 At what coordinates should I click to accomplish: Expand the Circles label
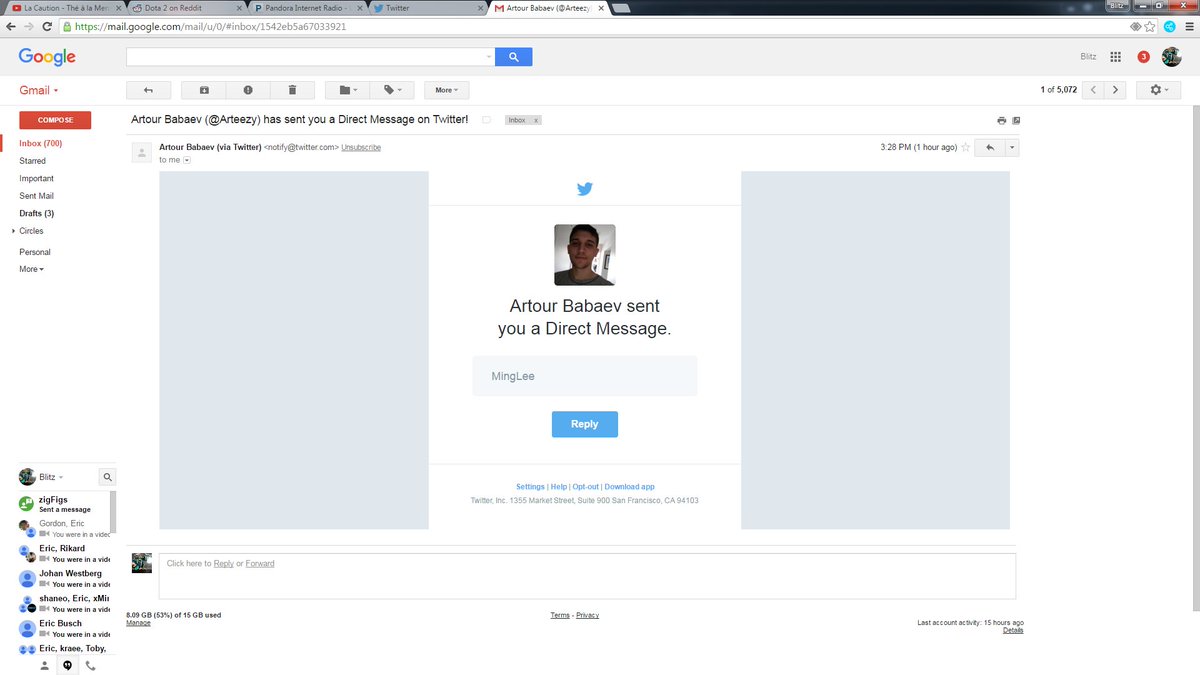click(13, 231)
